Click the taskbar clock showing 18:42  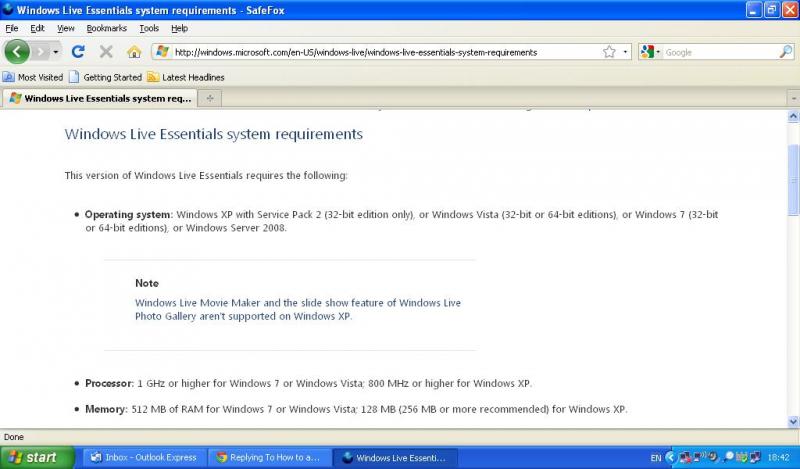pos(779,457)
